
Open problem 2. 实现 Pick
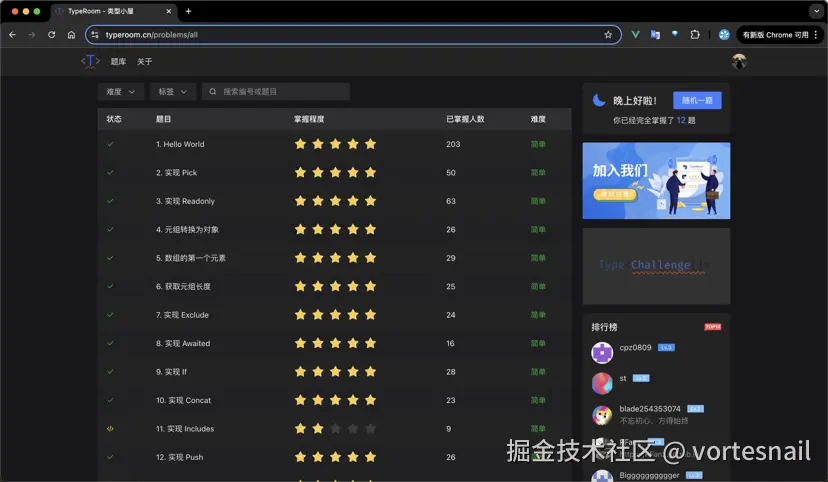point(177,173)
